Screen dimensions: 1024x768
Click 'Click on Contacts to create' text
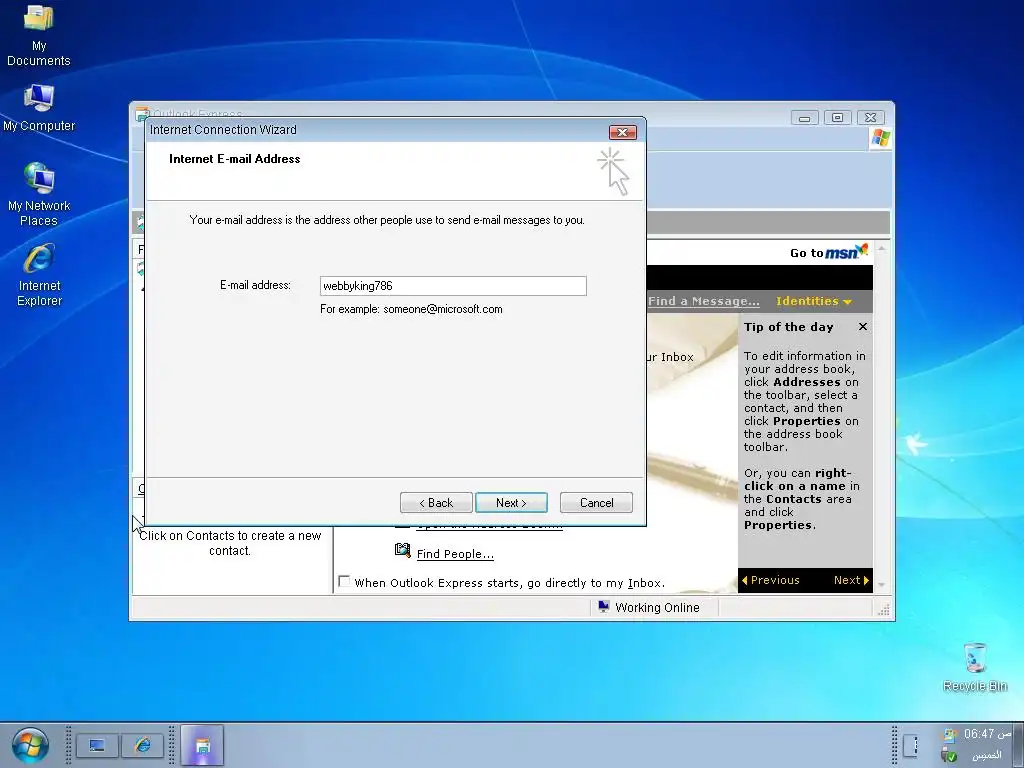pos(229,543)
